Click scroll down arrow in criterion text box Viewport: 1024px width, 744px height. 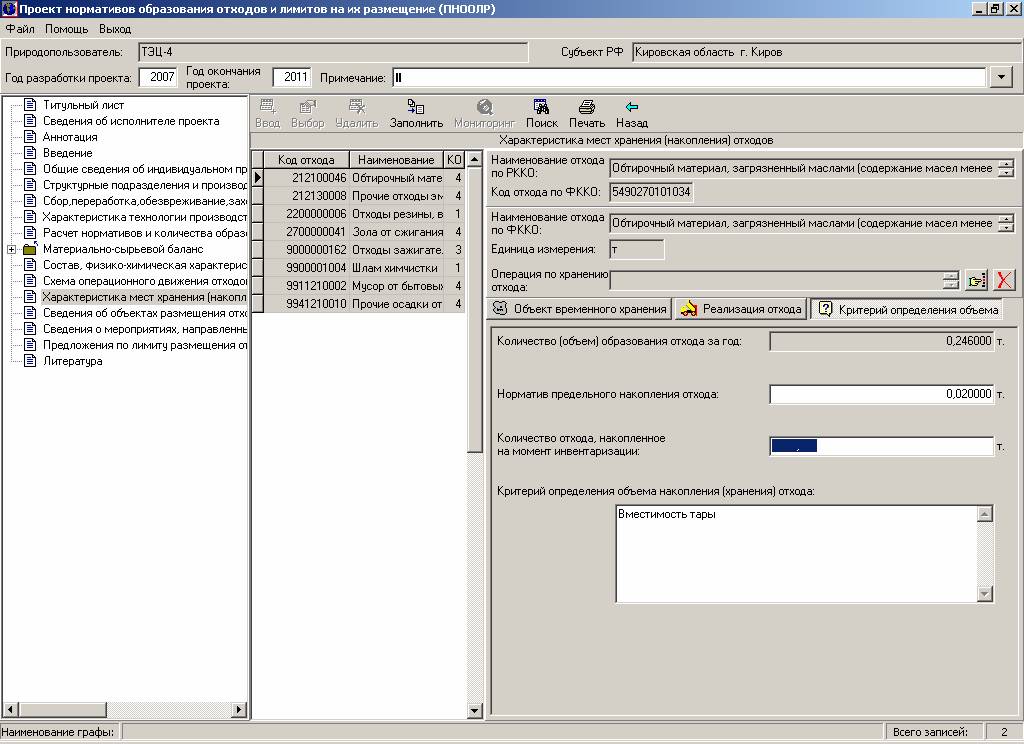[x=985, y=594]
